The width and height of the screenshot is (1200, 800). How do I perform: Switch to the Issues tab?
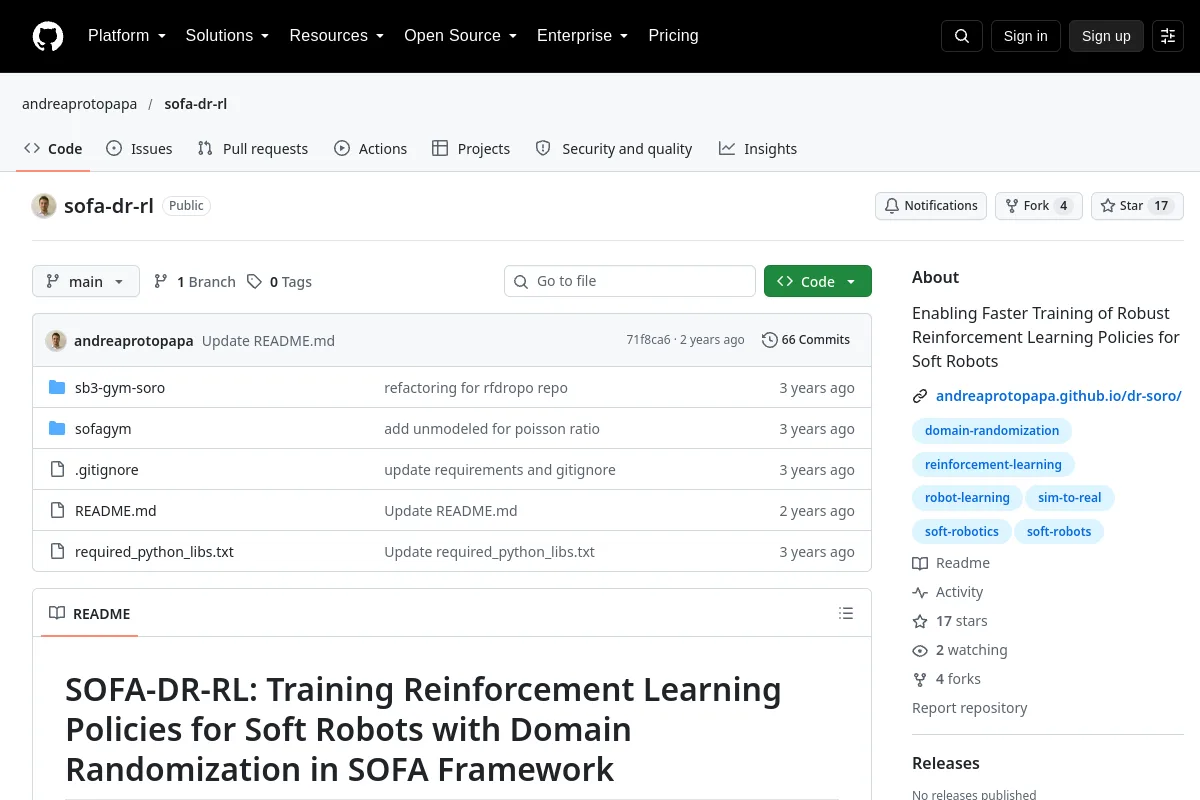139,148
